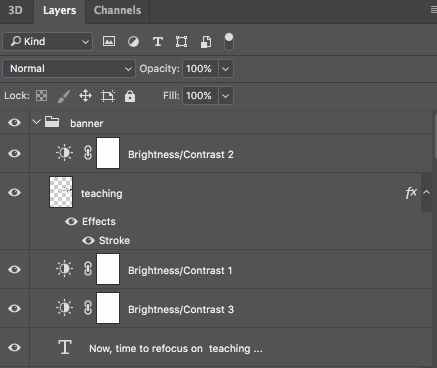Filter for smart objects icon

click(206, 42)
